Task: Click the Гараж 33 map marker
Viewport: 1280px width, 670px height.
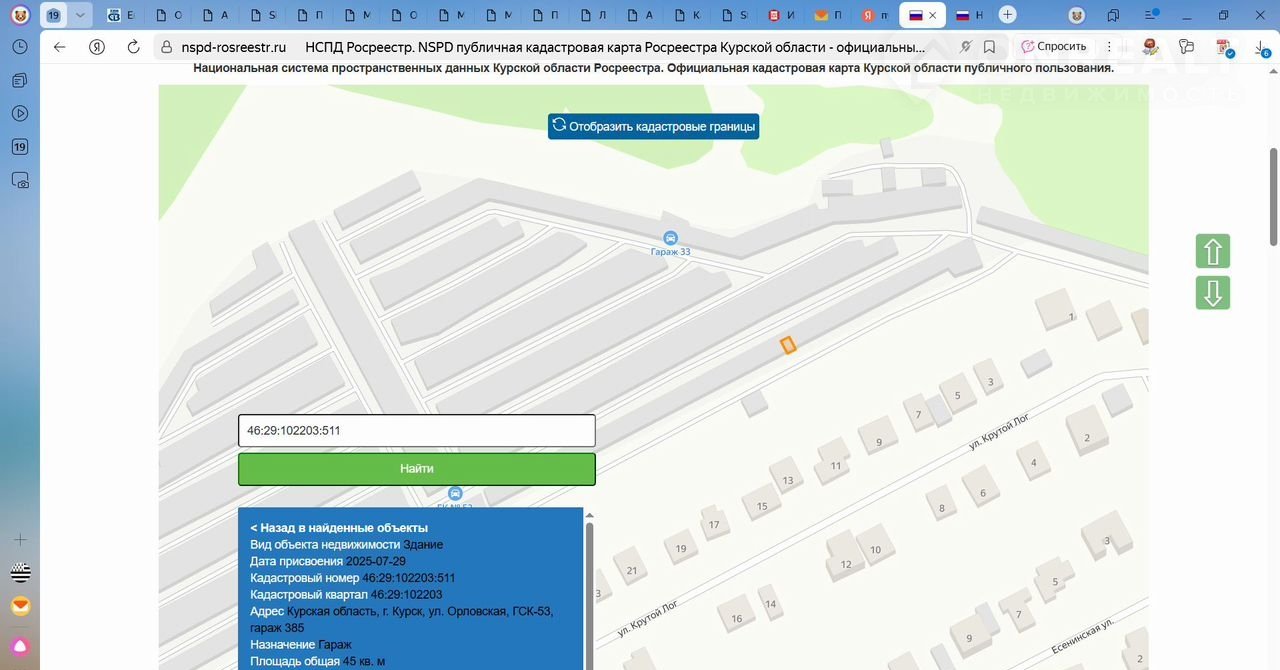Action: pyautogui.click(x=670, y=238)
